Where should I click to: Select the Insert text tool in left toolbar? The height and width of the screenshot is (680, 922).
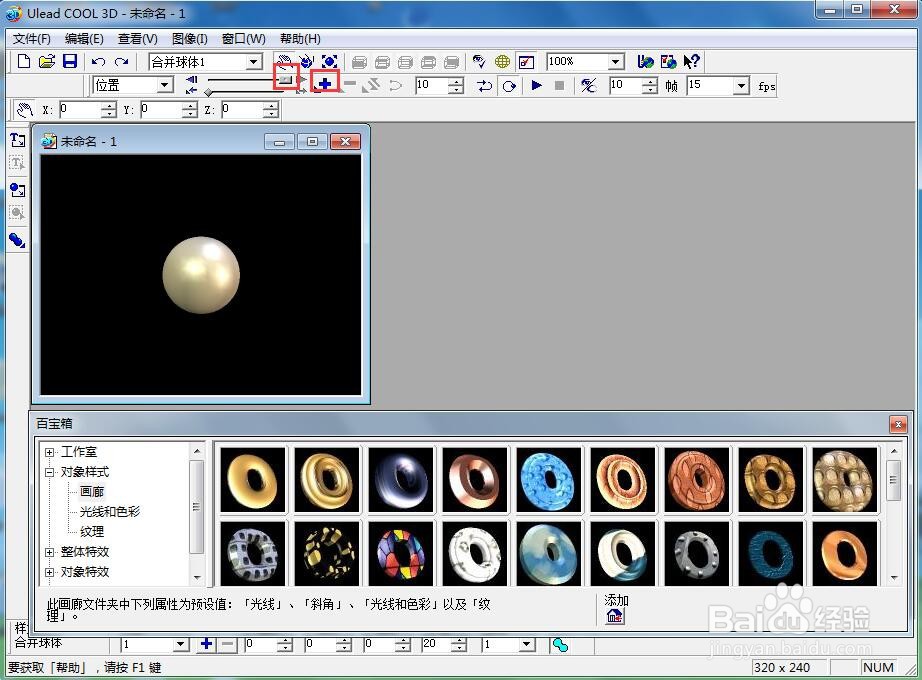point(18,140)
